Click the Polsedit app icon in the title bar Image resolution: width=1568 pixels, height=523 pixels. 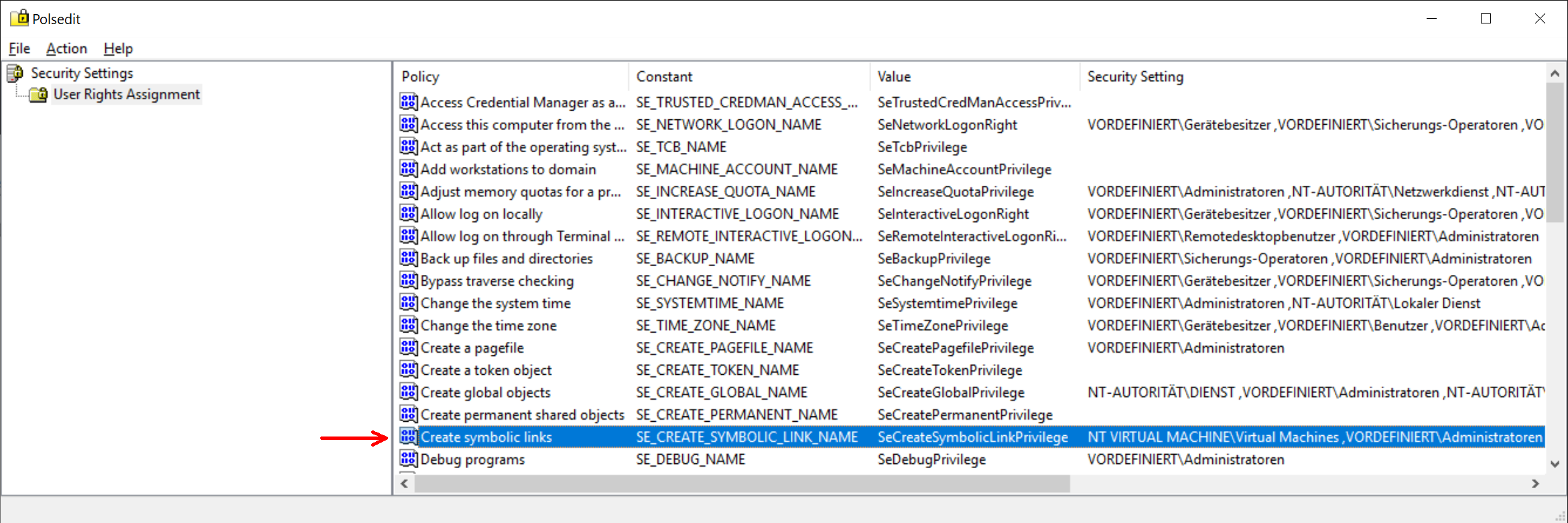pyautogui.click(x=19, y=18)
